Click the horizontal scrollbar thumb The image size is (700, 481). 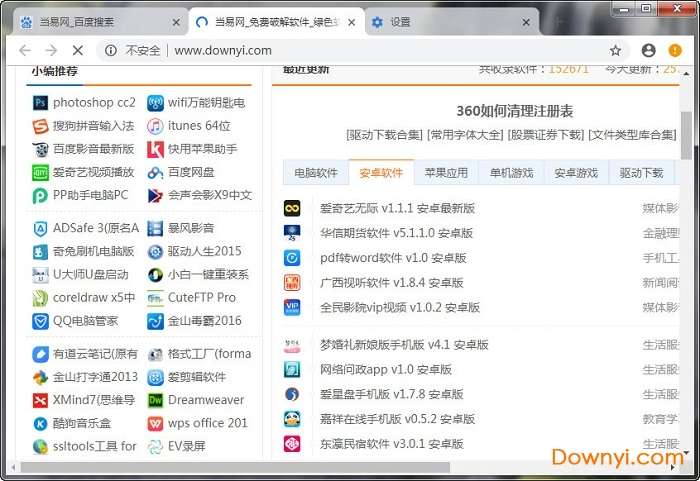coord(235,467)
